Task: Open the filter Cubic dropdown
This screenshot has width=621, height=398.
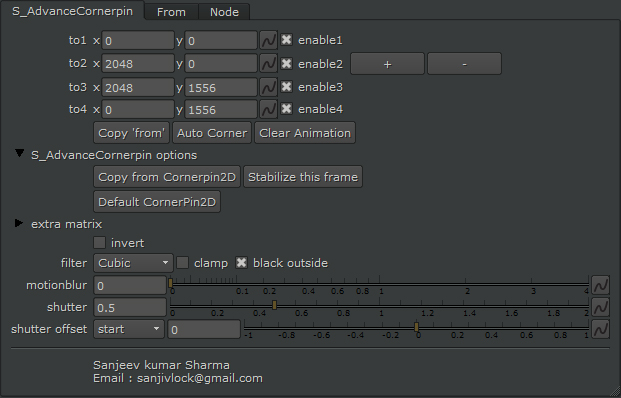Action: (133, 263)
